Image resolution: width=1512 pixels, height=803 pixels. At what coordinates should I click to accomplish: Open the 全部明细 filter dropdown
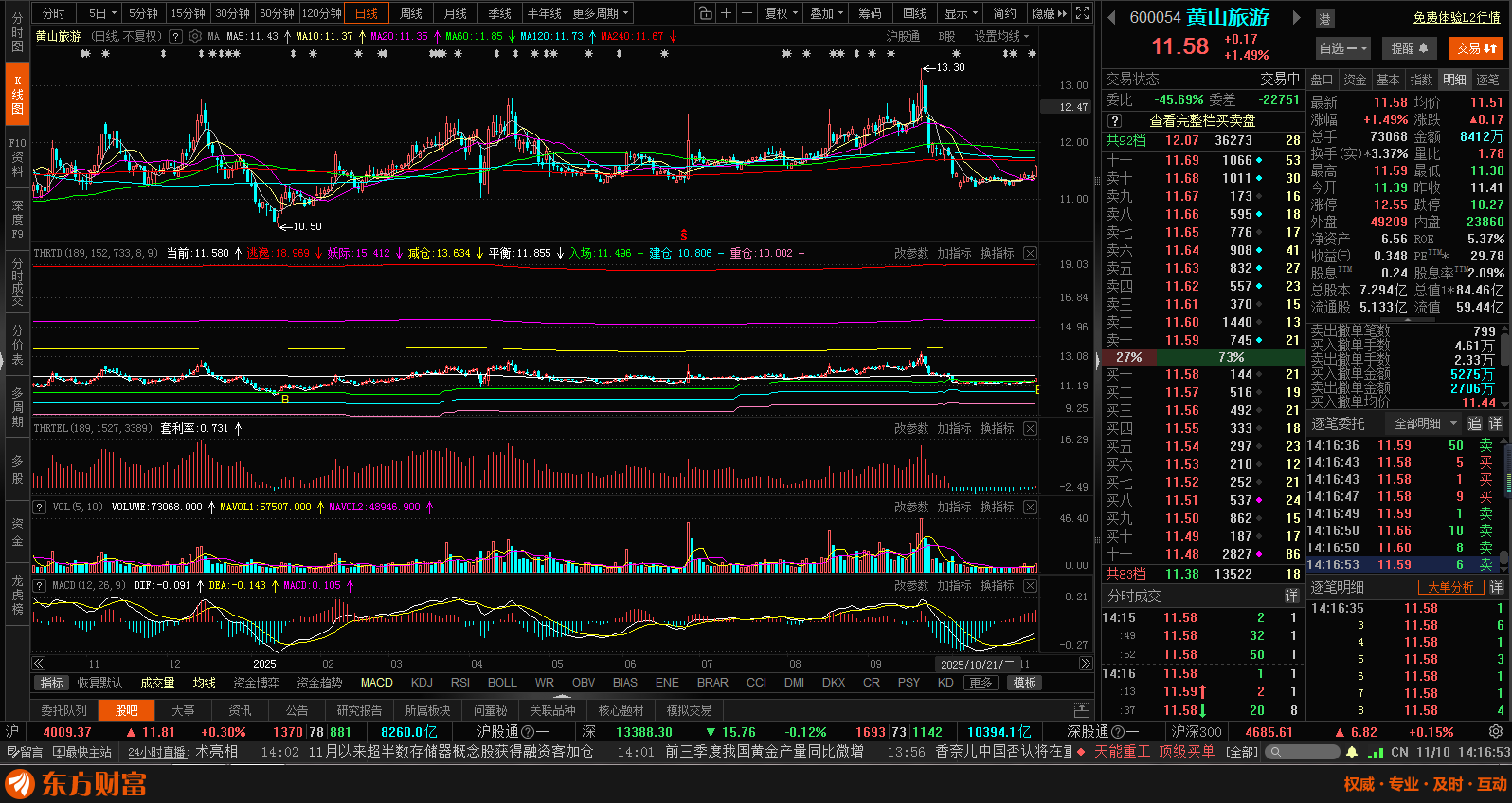[x=1423, y=423]
